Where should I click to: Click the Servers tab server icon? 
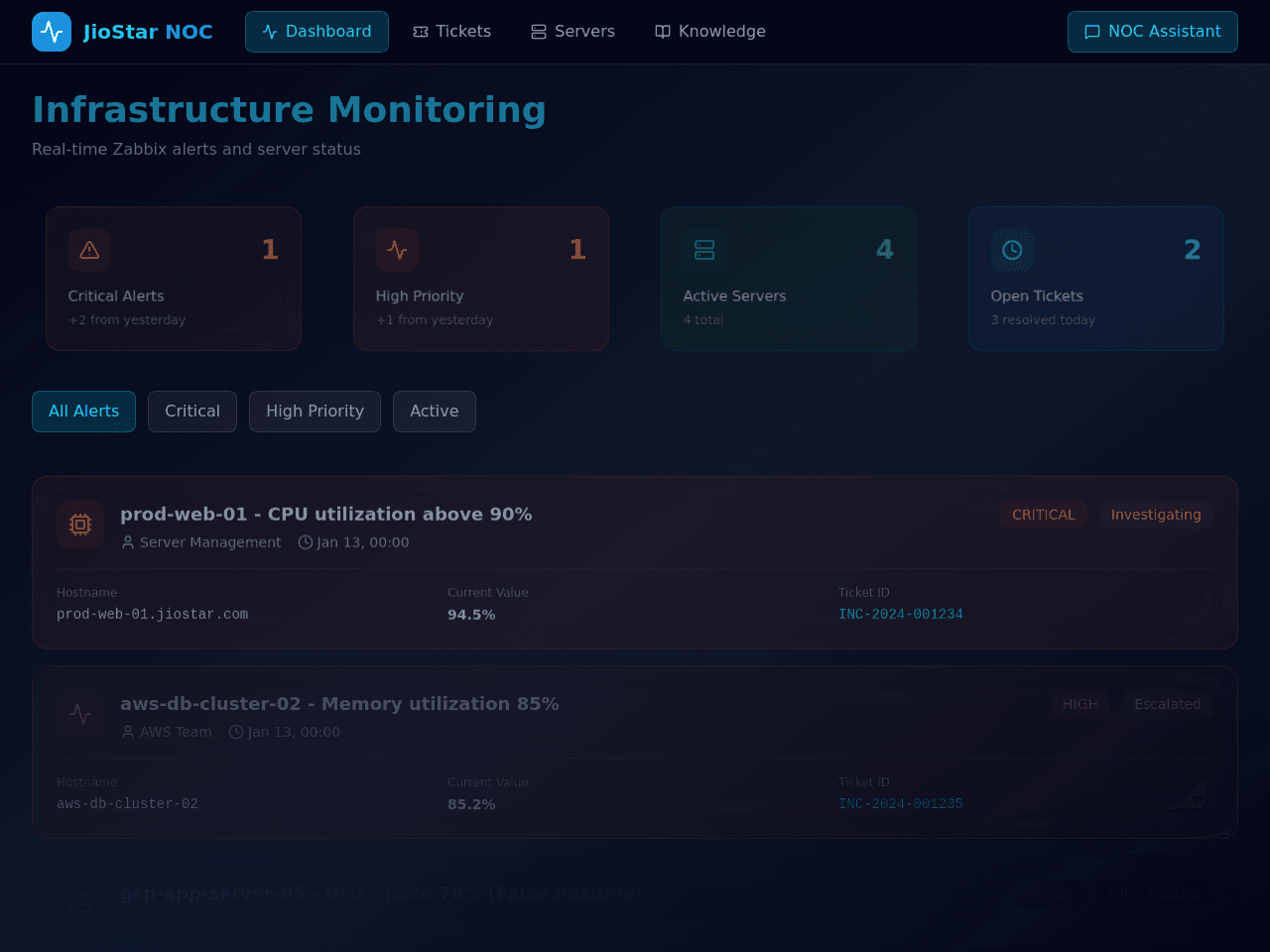[539, 32]
